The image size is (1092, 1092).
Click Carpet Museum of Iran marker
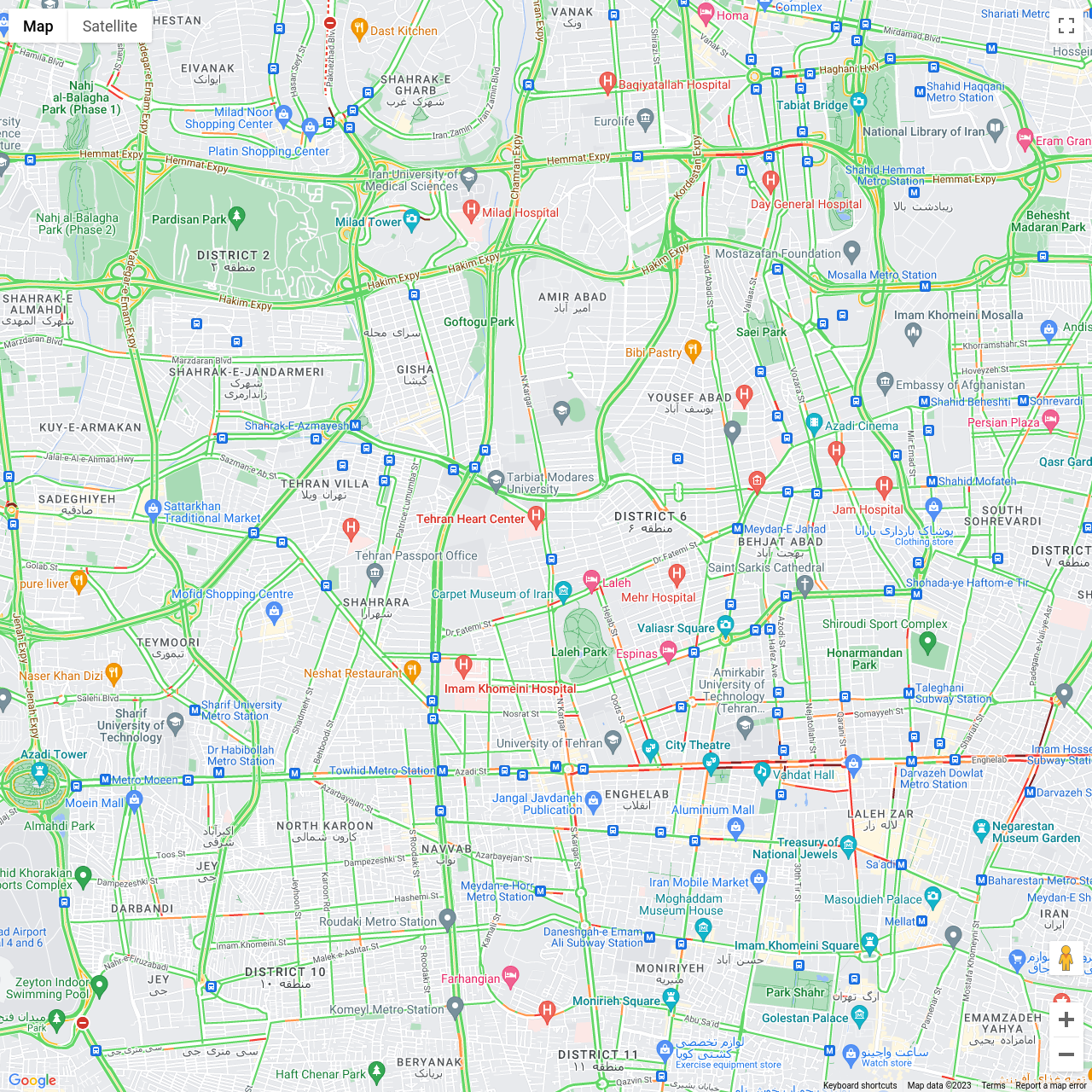(563, 590)
